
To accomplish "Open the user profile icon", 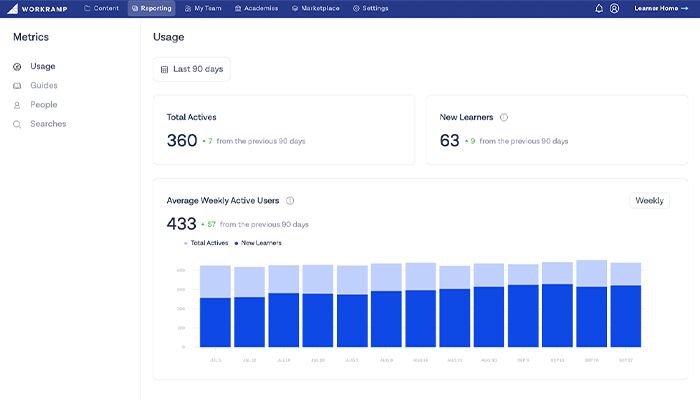I will tap(614, 8).
